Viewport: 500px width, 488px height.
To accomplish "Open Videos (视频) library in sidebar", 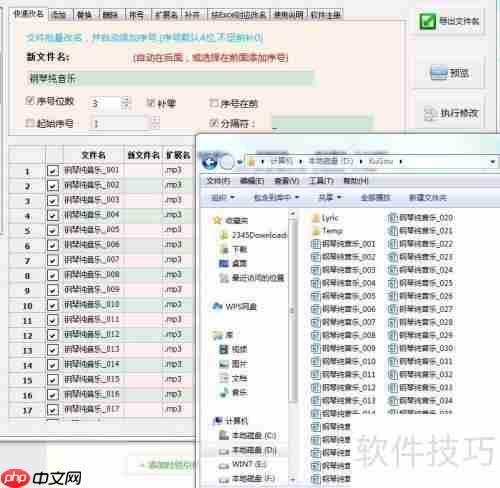I will pyautogui.click(x=233, y=350).
